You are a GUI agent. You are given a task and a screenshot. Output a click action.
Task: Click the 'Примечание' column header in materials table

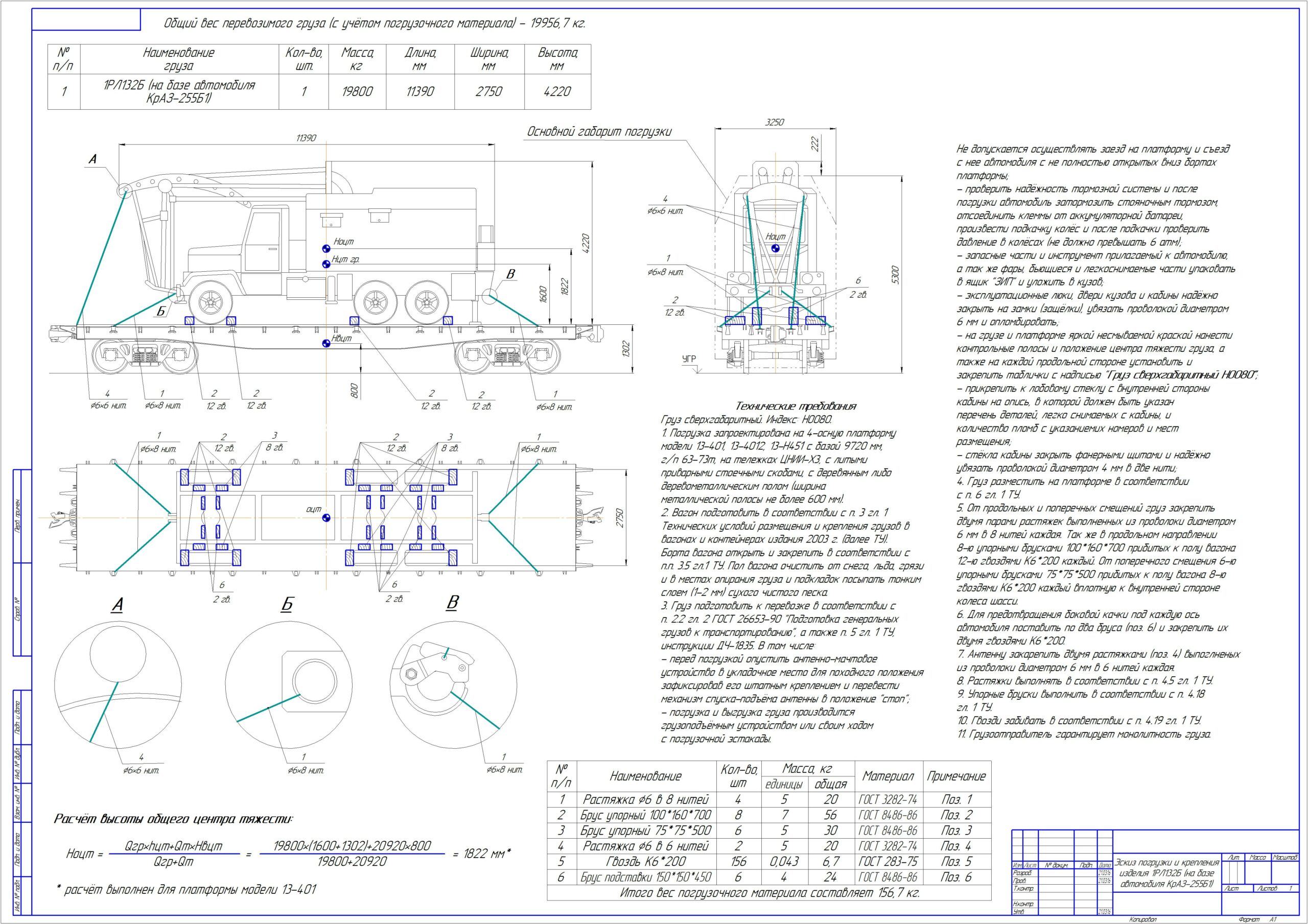pyautogui.click(x=957, y=776)
